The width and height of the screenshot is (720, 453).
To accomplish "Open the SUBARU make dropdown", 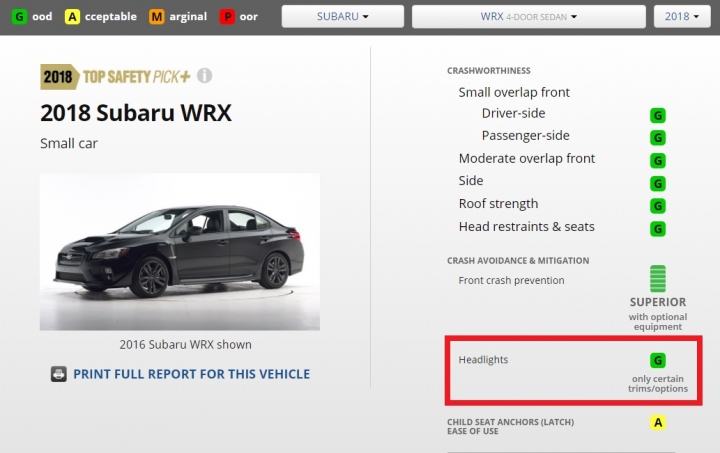I will (x=343, y=17).
